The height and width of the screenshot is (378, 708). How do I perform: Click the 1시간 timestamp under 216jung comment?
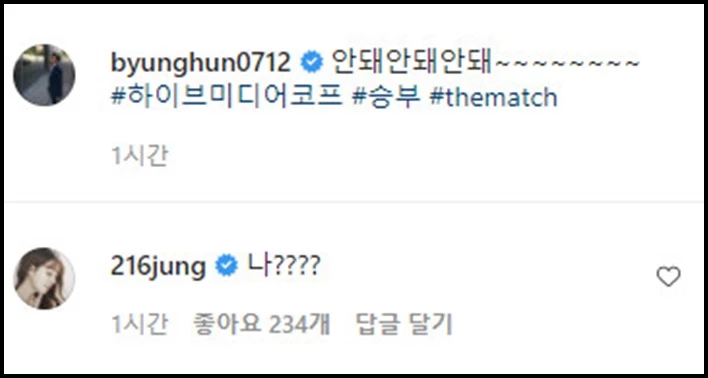[140, 324]
